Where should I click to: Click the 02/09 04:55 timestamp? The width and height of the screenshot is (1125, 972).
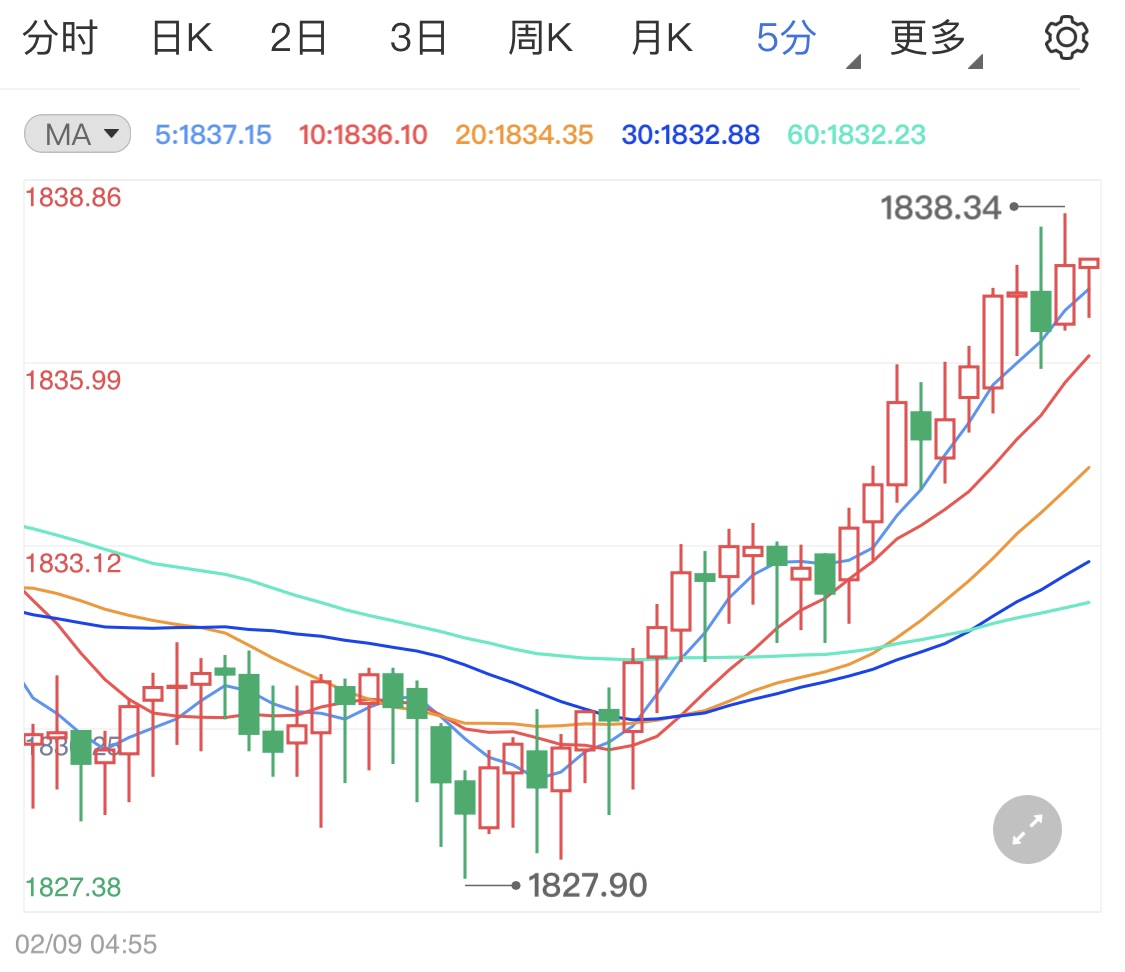point(86,945)
